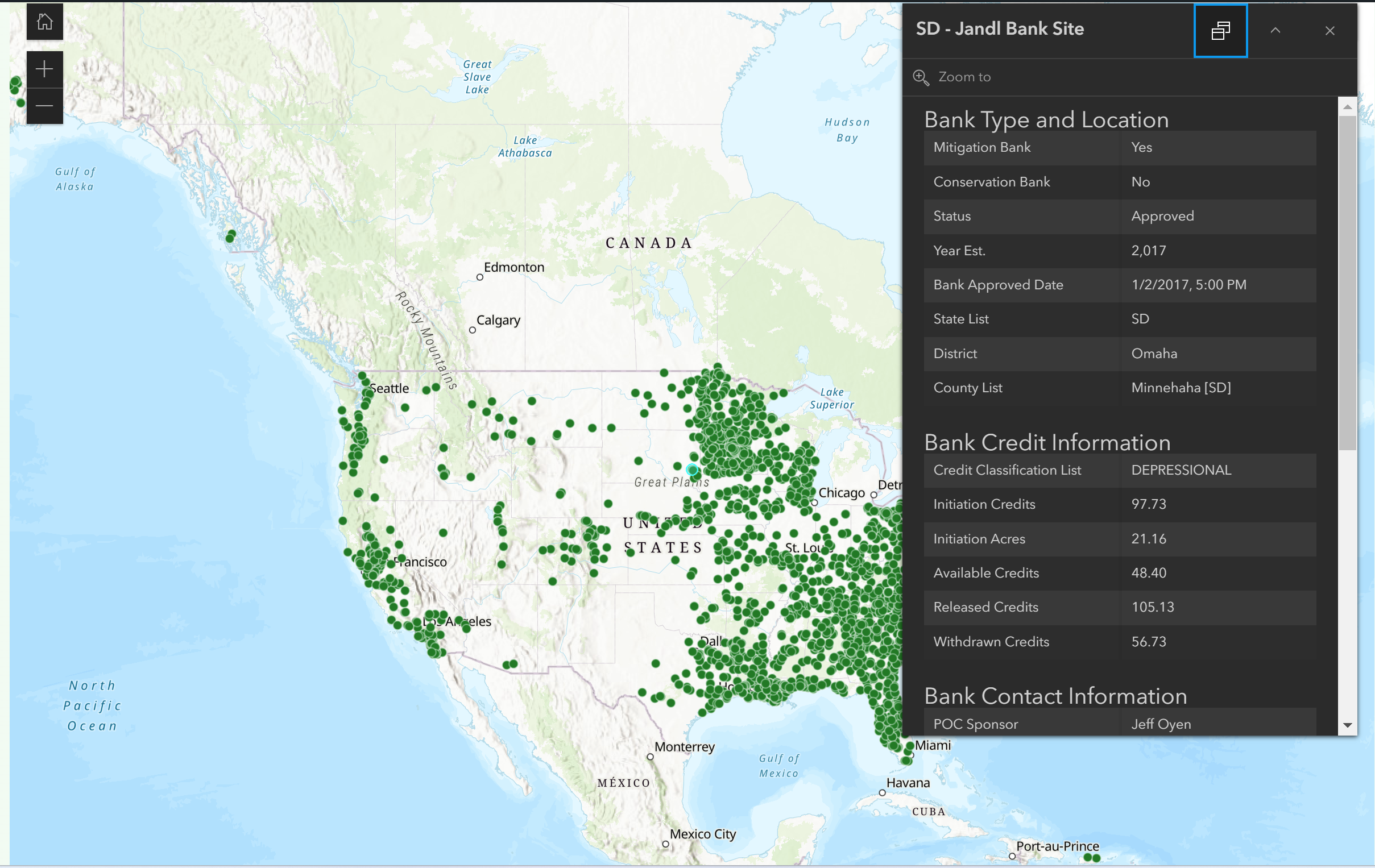Close the SD - Jandl Bank Site popup
Image resolution: width=1375 pixels, height=868 pixels.
pyautogui.click(x=1330, y=31)
